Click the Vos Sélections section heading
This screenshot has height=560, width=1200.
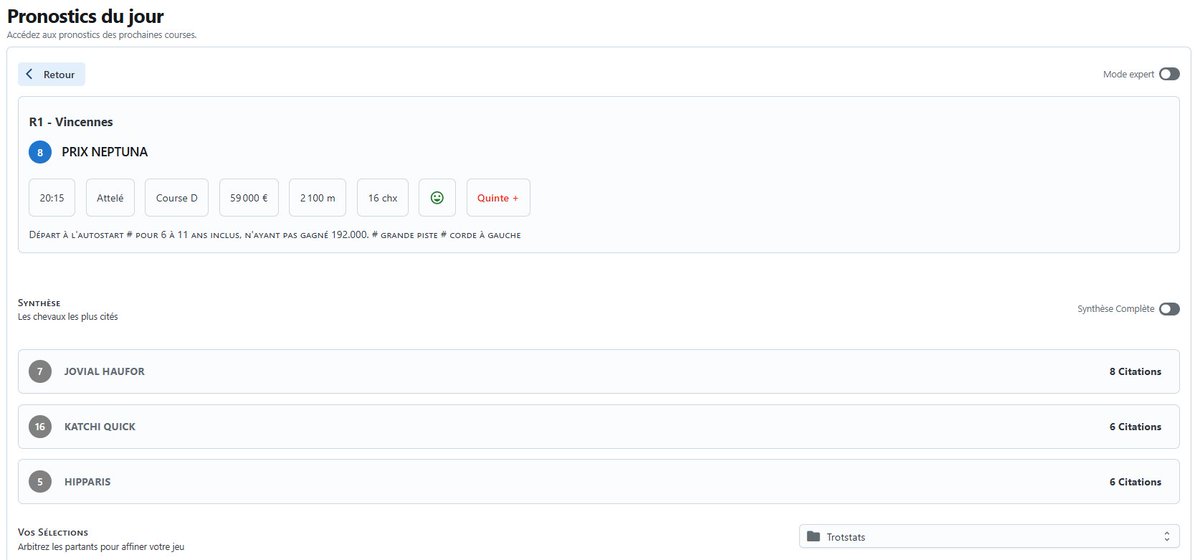coord(53,532)
